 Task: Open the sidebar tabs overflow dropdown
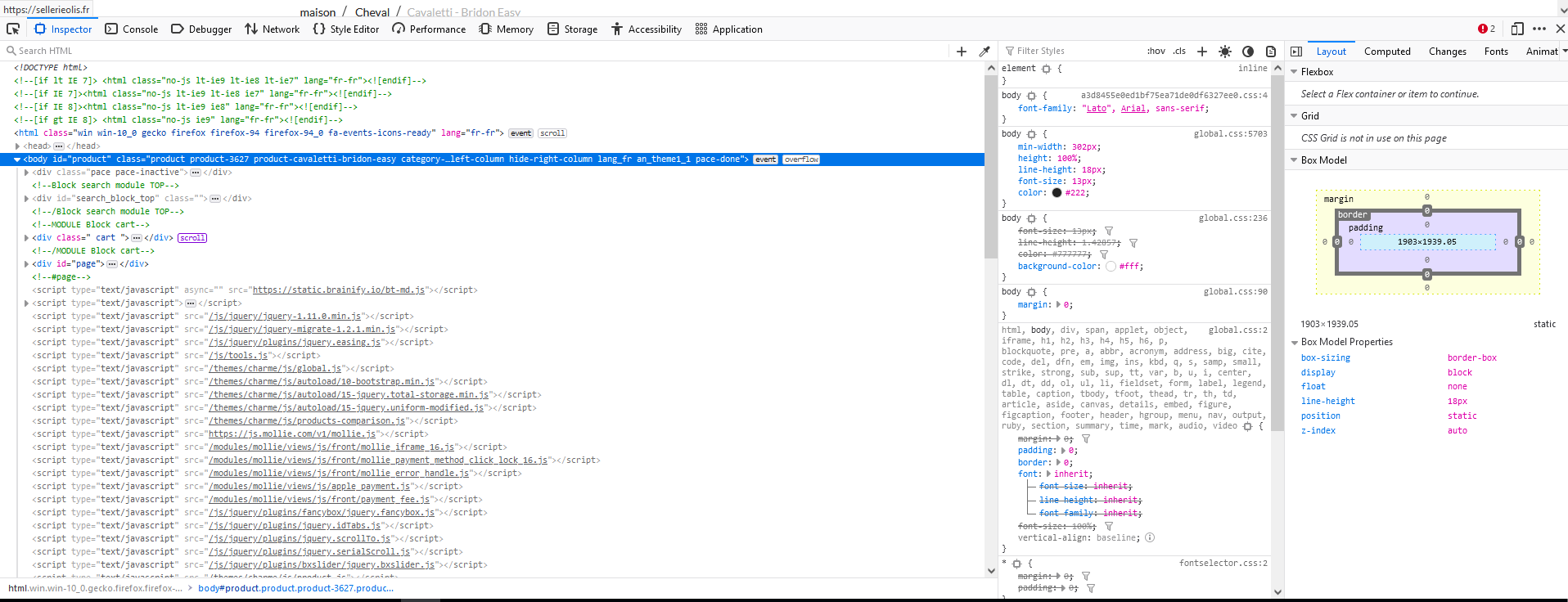[1565, 51]
